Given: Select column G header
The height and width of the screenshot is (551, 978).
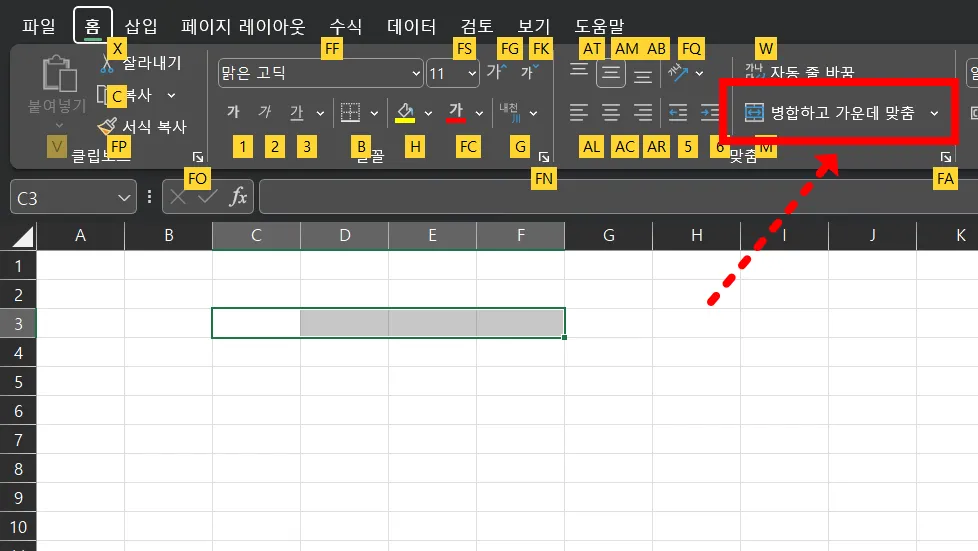Looking at the screenshot, I should tap(609, 236).
